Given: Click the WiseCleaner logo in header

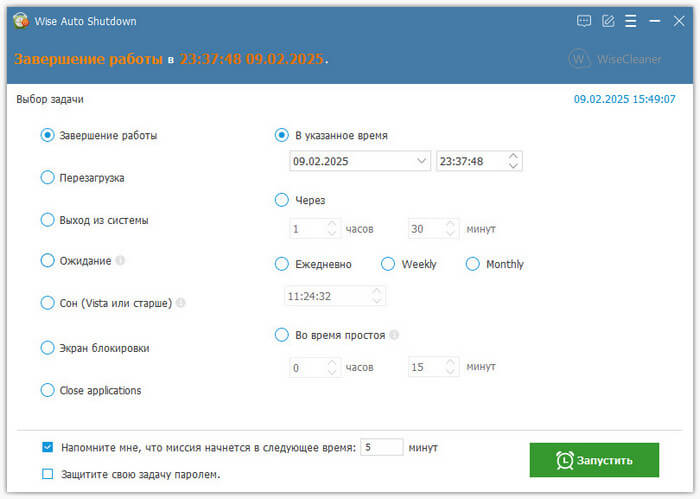Looking at the screenshot, I should coord(615,59).
